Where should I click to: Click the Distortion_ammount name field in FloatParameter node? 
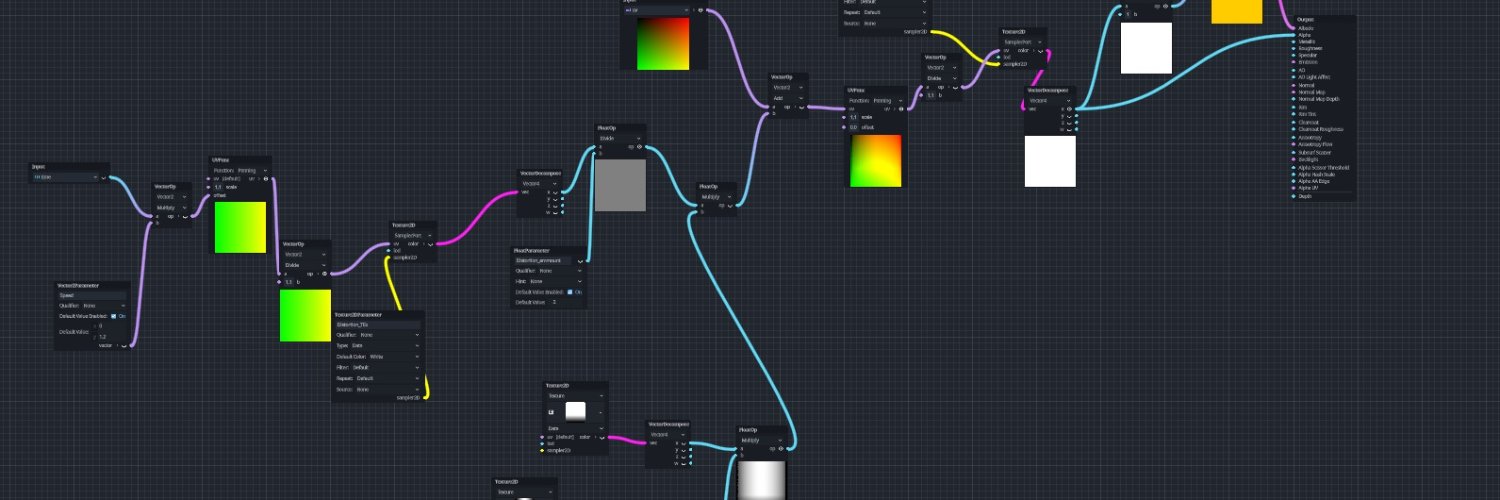click(544, 260)
